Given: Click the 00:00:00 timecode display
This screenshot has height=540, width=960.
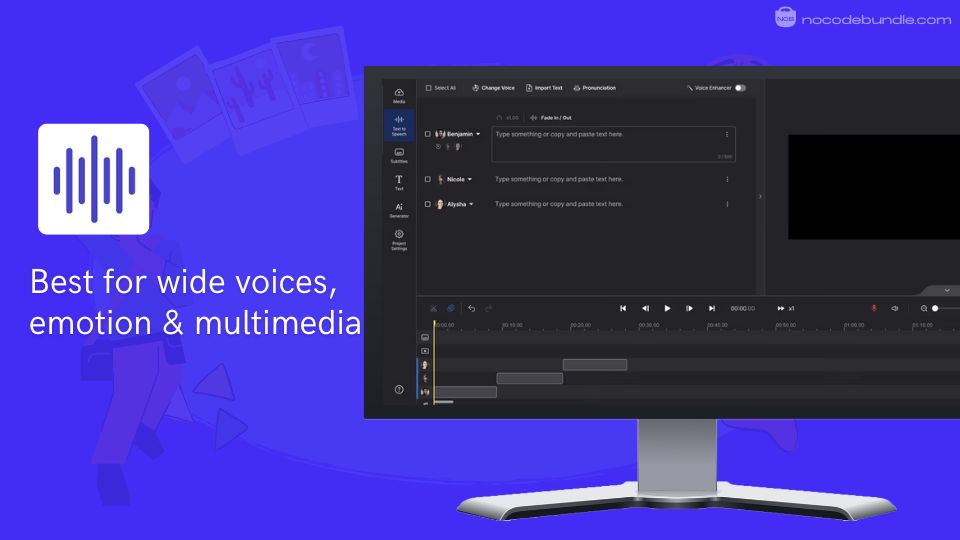Looking at the screenshot, I should 743,309.
